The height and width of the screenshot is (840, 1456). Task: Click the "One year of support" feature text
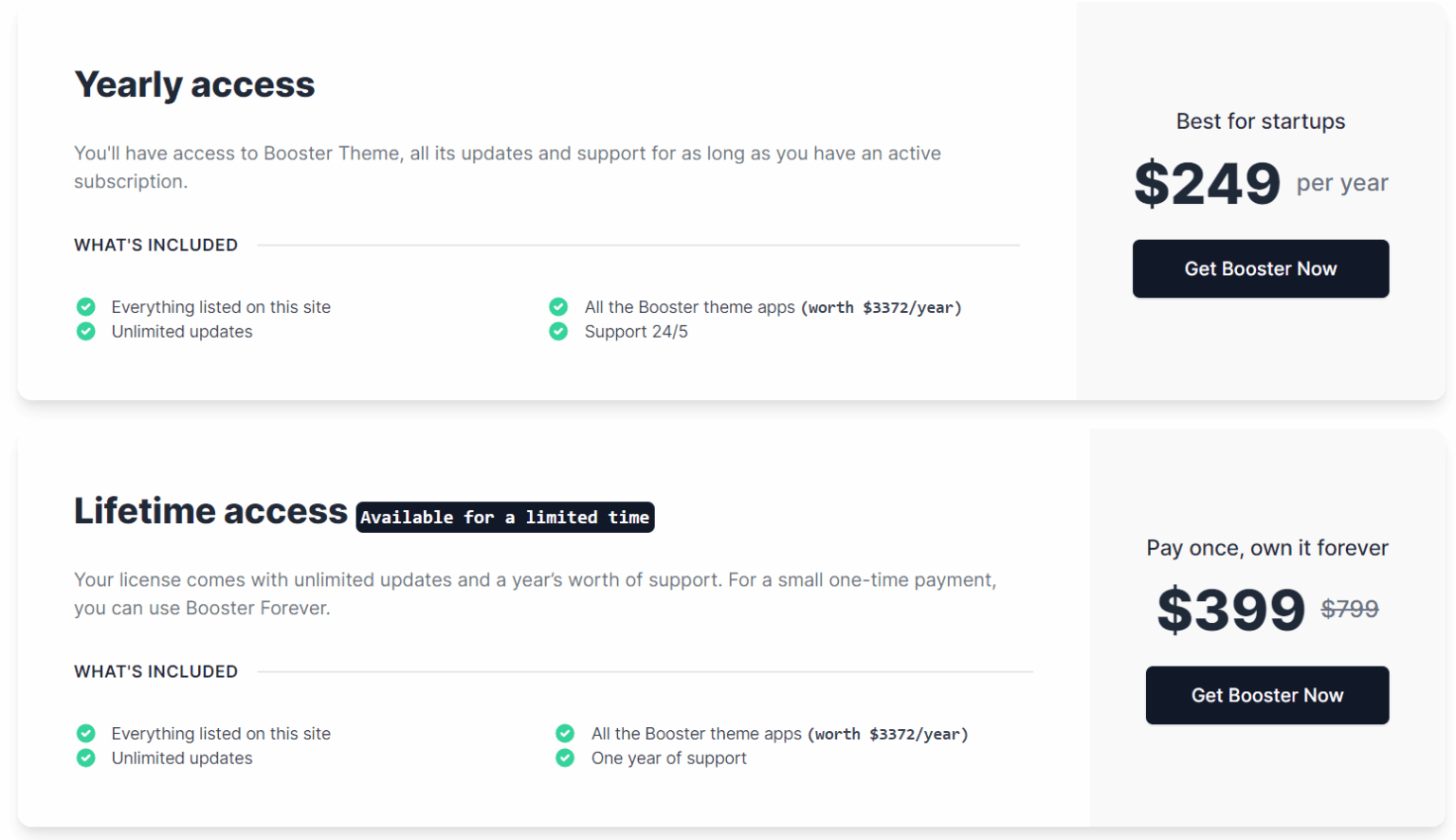(668, 758)
